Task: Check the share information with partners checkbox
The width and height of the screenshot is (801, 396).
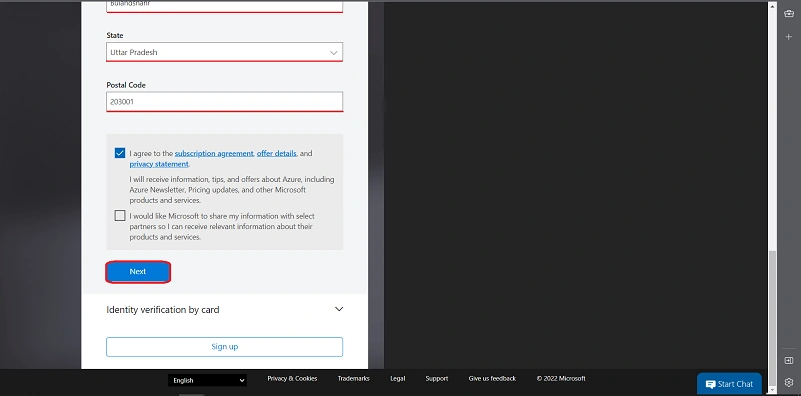Action: tap(120, 216)
